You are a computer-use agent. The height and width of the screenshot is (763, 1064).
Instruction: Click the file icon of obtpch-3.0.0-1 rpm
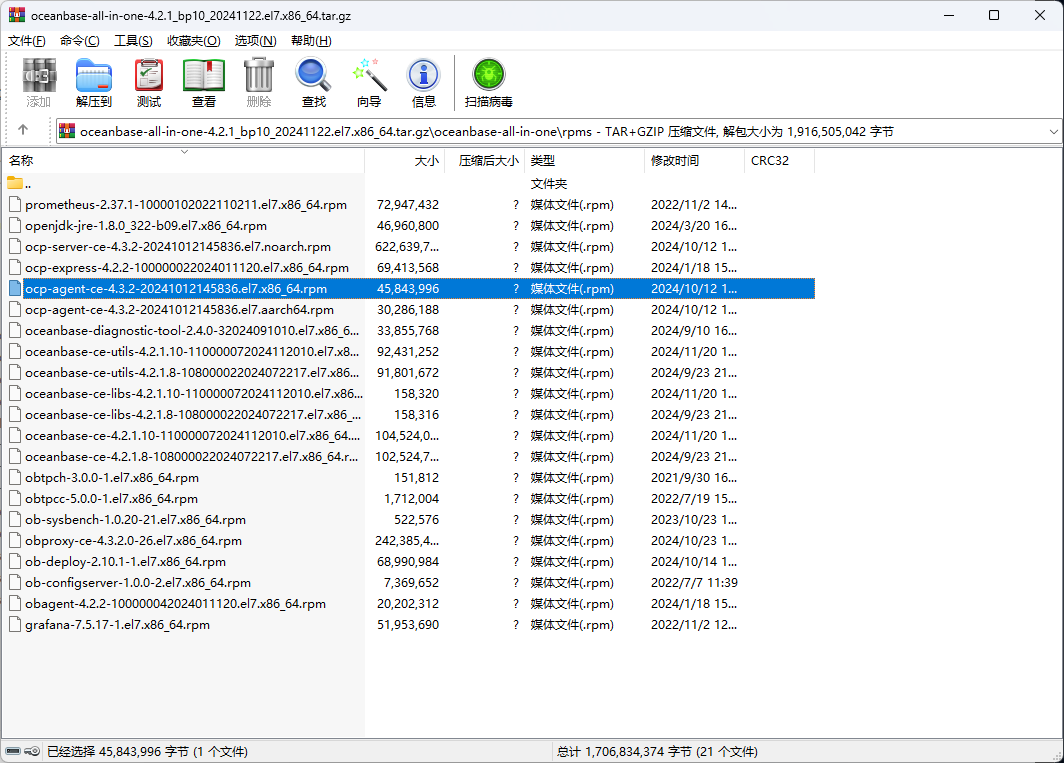coord(15,477)
